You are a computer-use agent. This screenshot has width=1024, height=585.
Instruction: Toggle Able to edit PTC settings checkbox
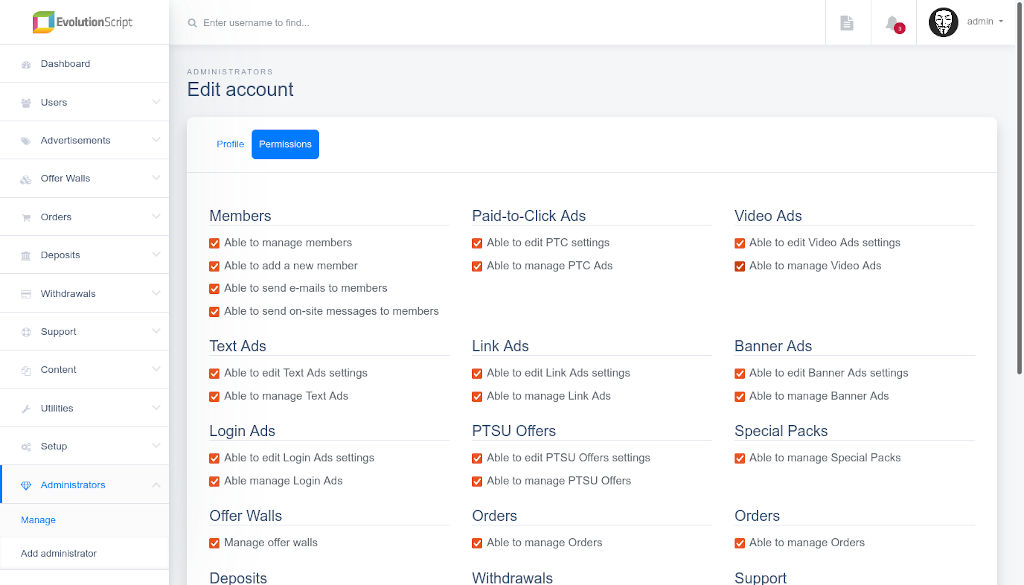pos(477,243)
